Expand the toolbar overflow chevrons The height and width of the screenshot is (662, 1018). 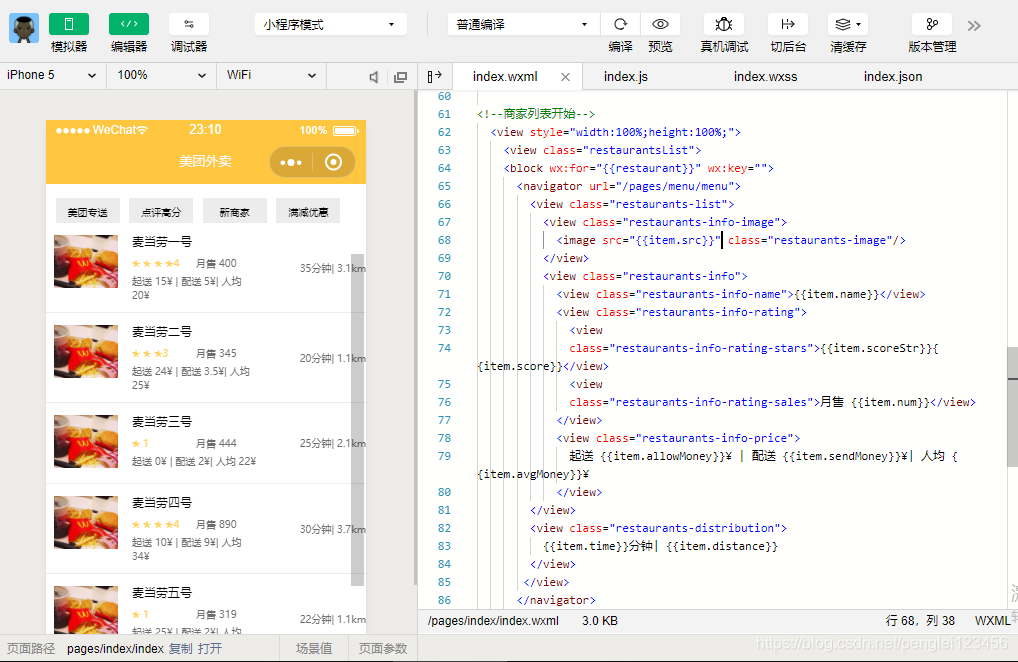click(x=974, y=26)
